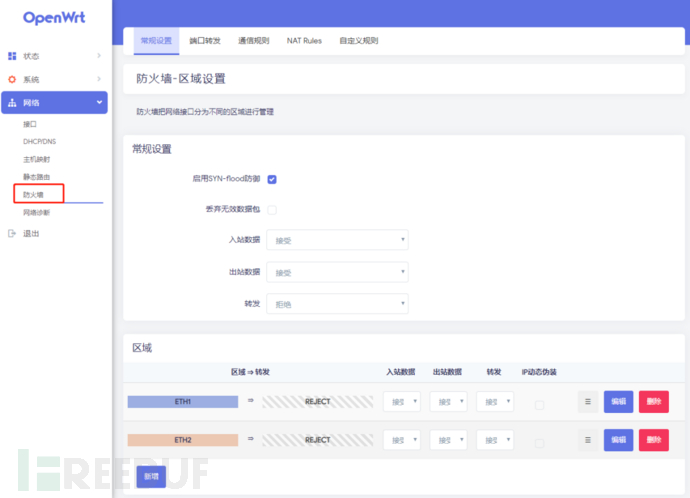
Task: Click the 防火墙-区域设置 heading
Action: click(181, 79)
